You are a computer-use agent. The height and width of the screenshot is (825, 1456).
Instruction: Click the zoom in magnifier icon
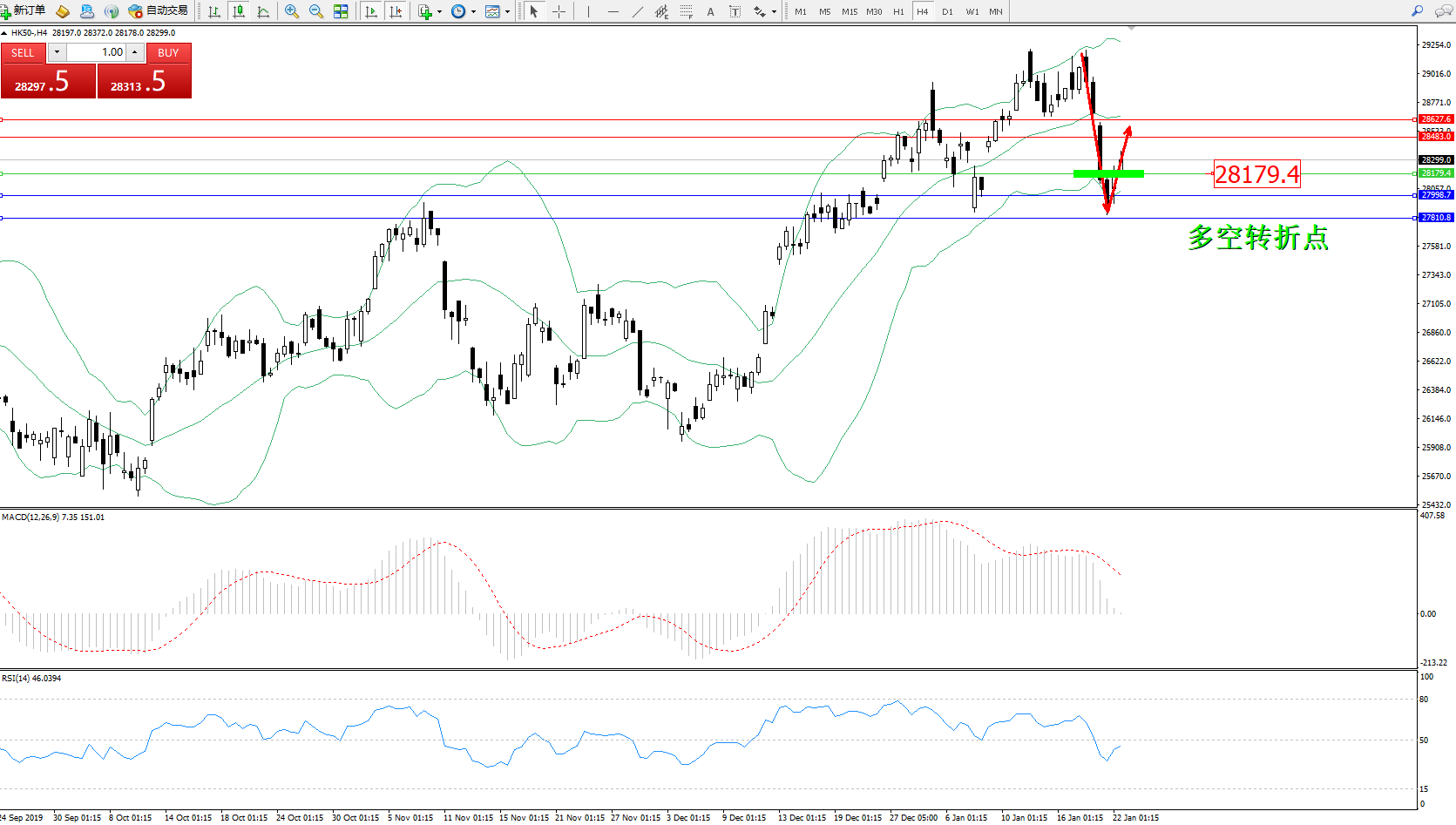click(x=292, y=11)
